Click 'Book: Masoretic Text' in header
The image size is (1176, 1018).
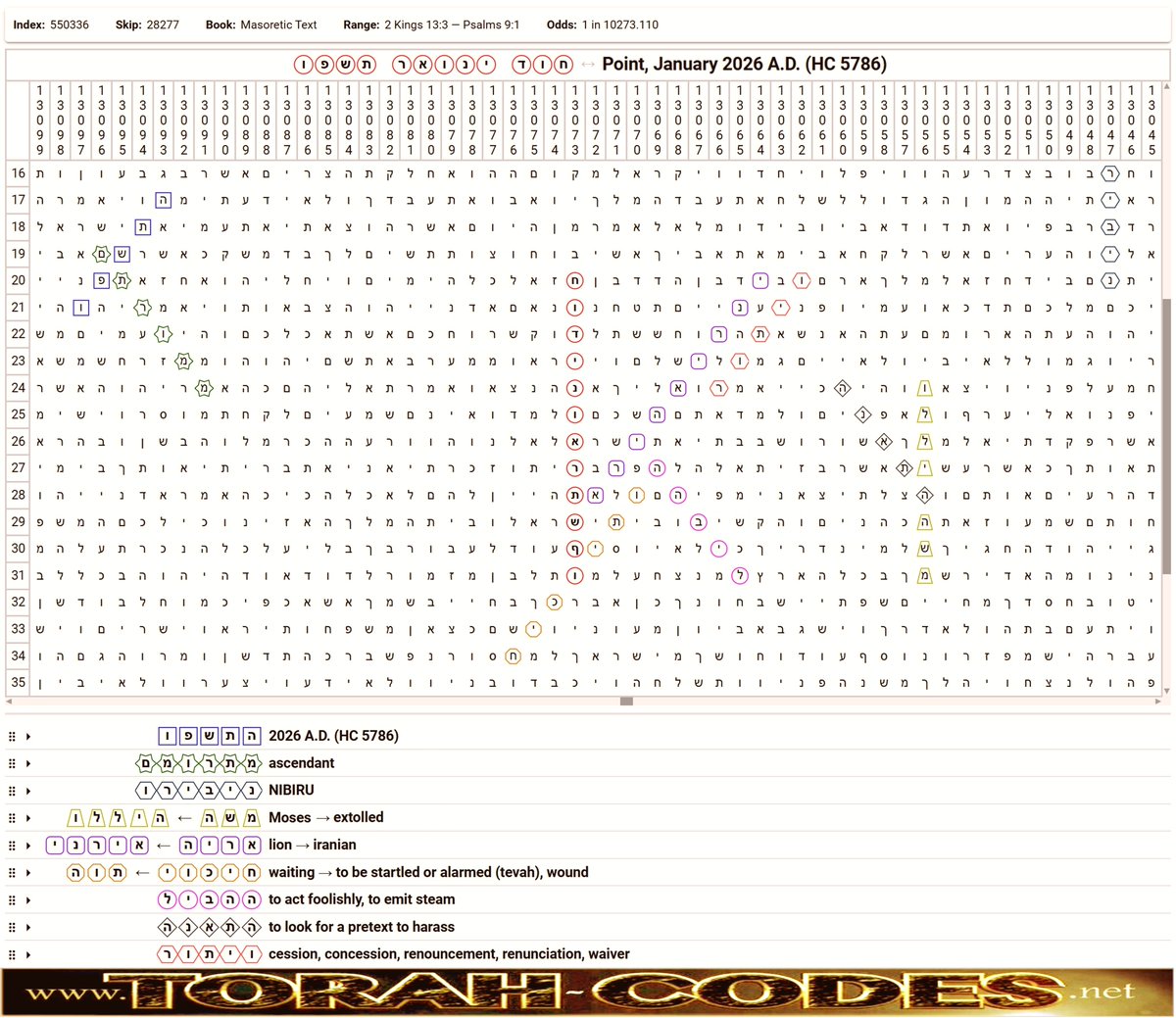(262, 24)
